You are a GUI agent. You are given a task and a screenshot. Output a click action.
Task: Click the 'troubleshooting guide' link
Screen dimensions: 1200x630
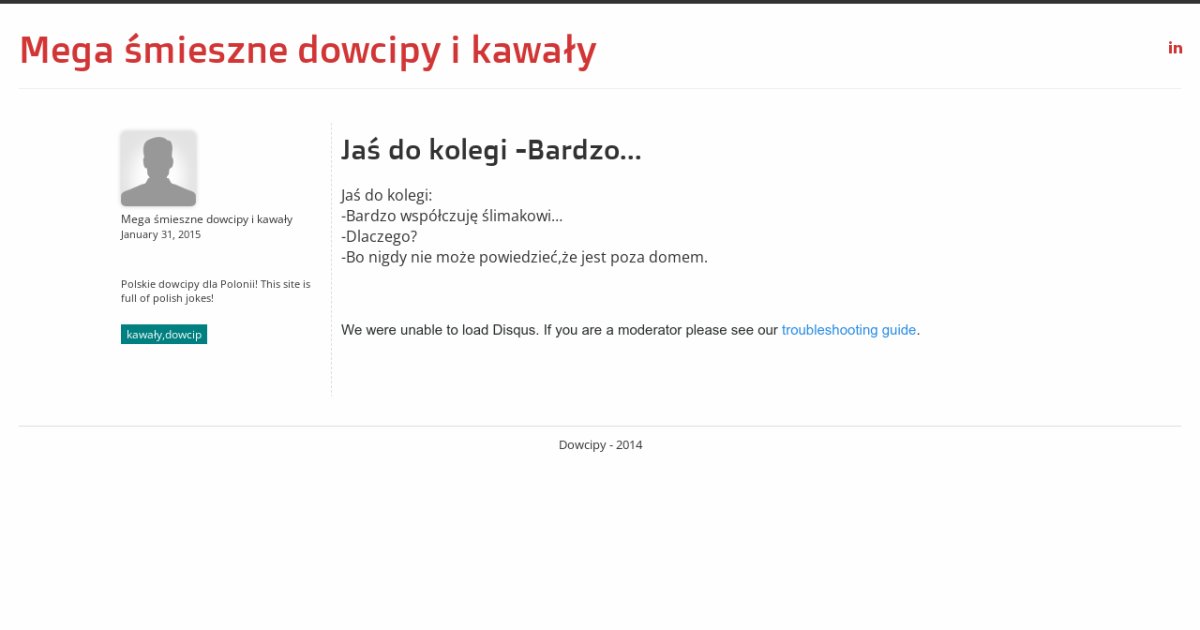848,330
